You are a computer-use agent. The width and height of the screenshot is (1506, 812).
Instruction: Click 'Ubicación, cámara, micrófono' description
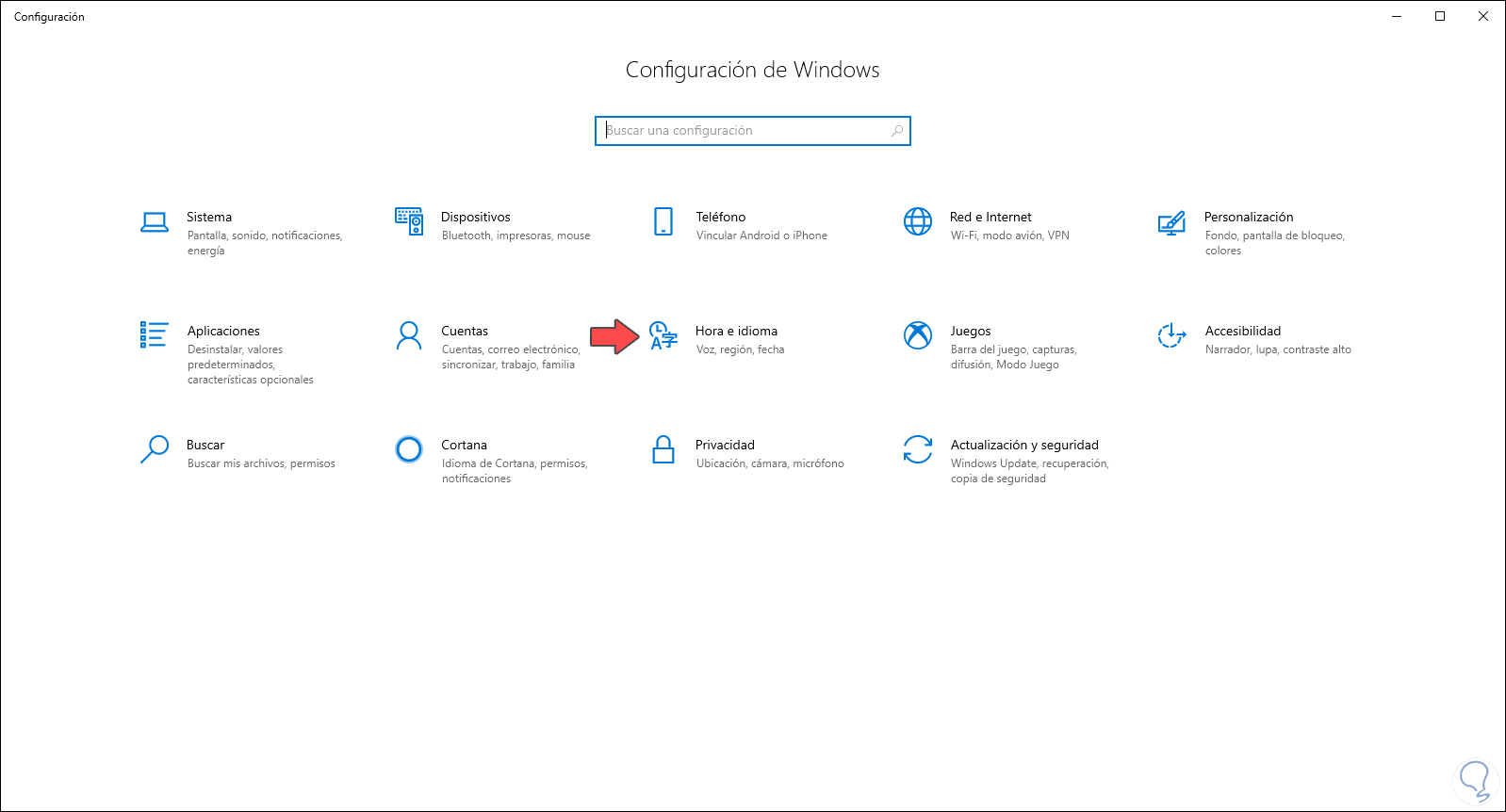770,463
